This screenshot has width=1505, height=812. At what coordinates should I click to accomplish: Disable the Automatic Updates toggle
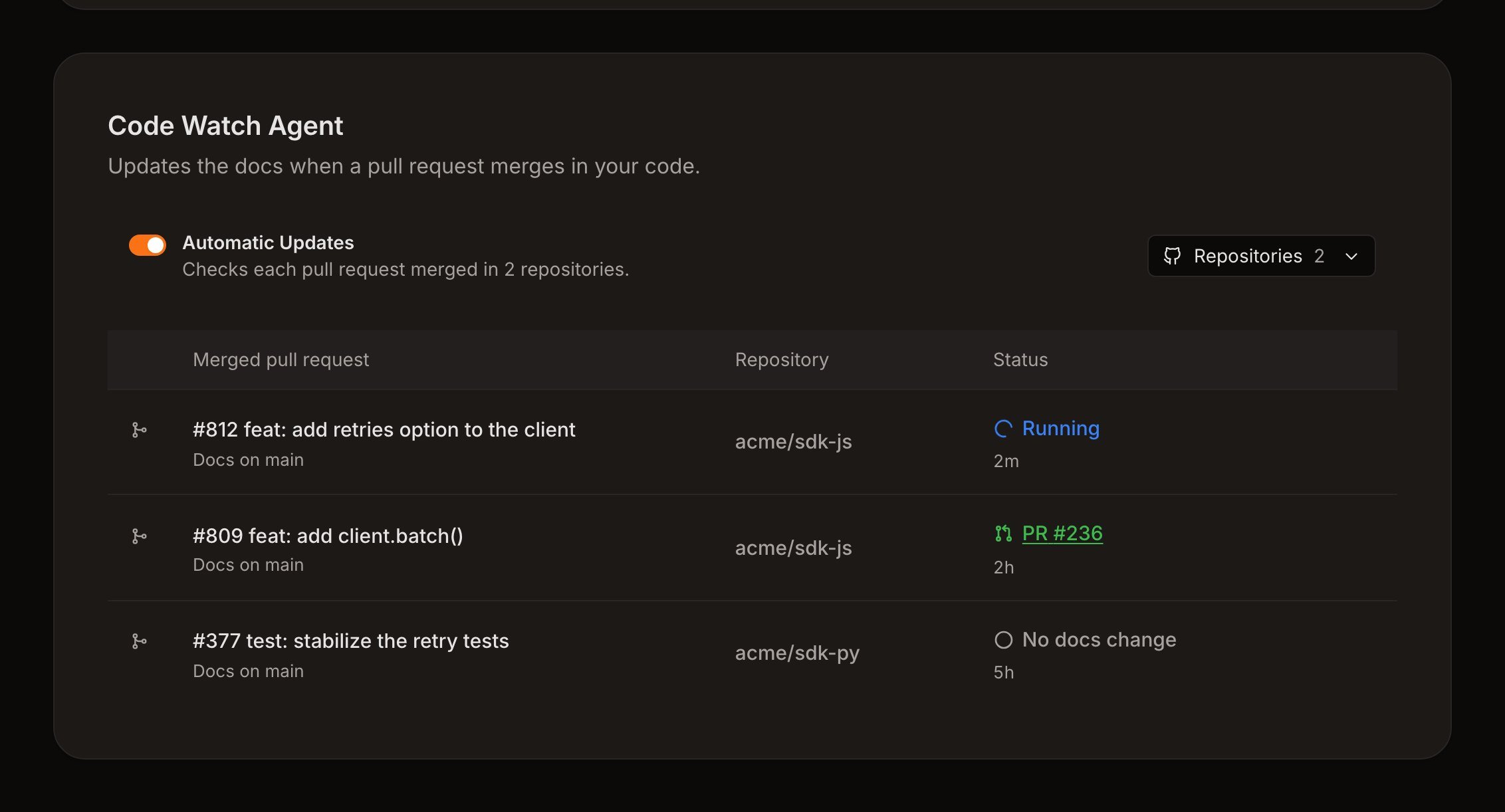coord(147,245)
